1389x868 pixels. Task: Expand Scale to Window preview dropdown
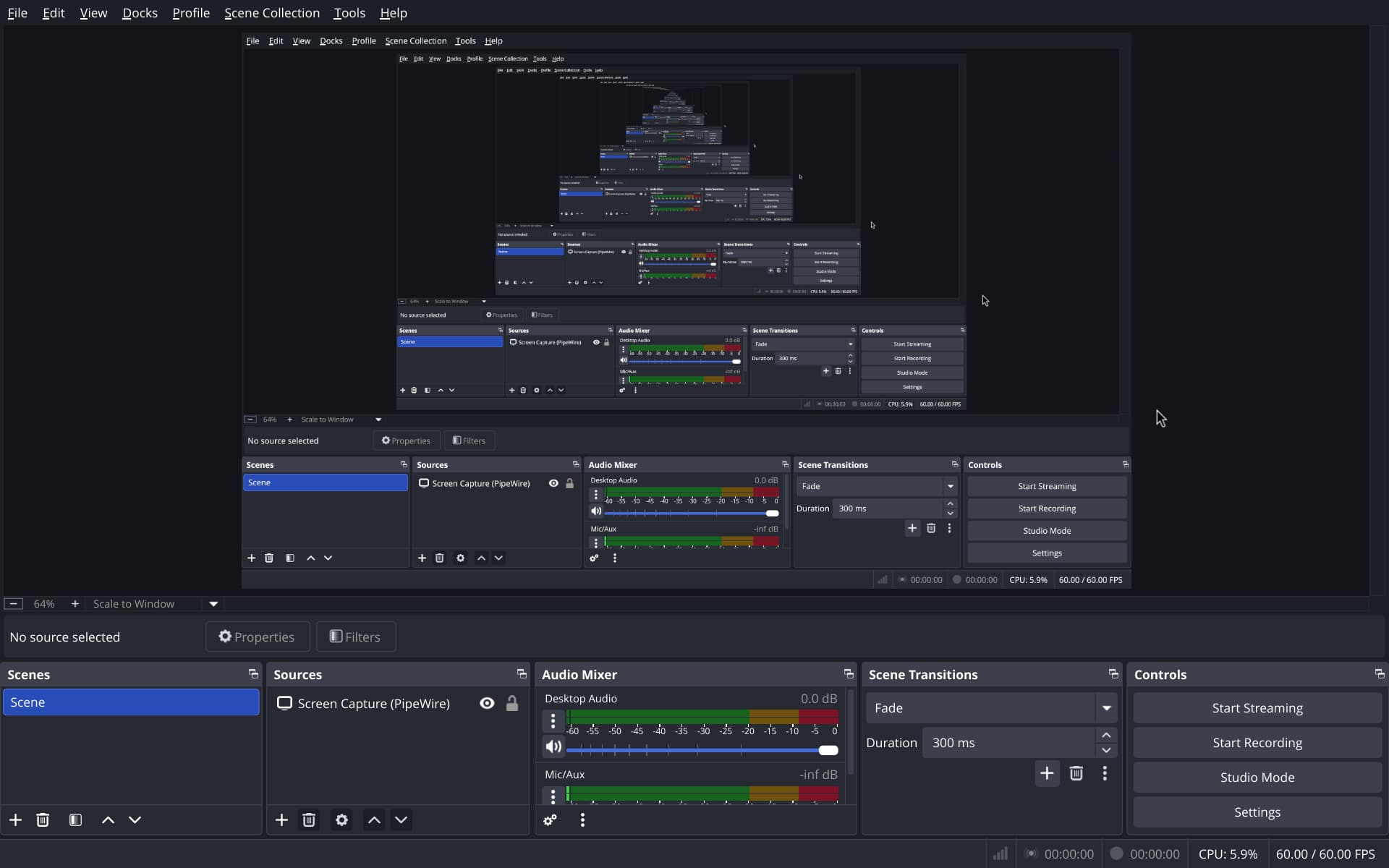click(213, 604)
